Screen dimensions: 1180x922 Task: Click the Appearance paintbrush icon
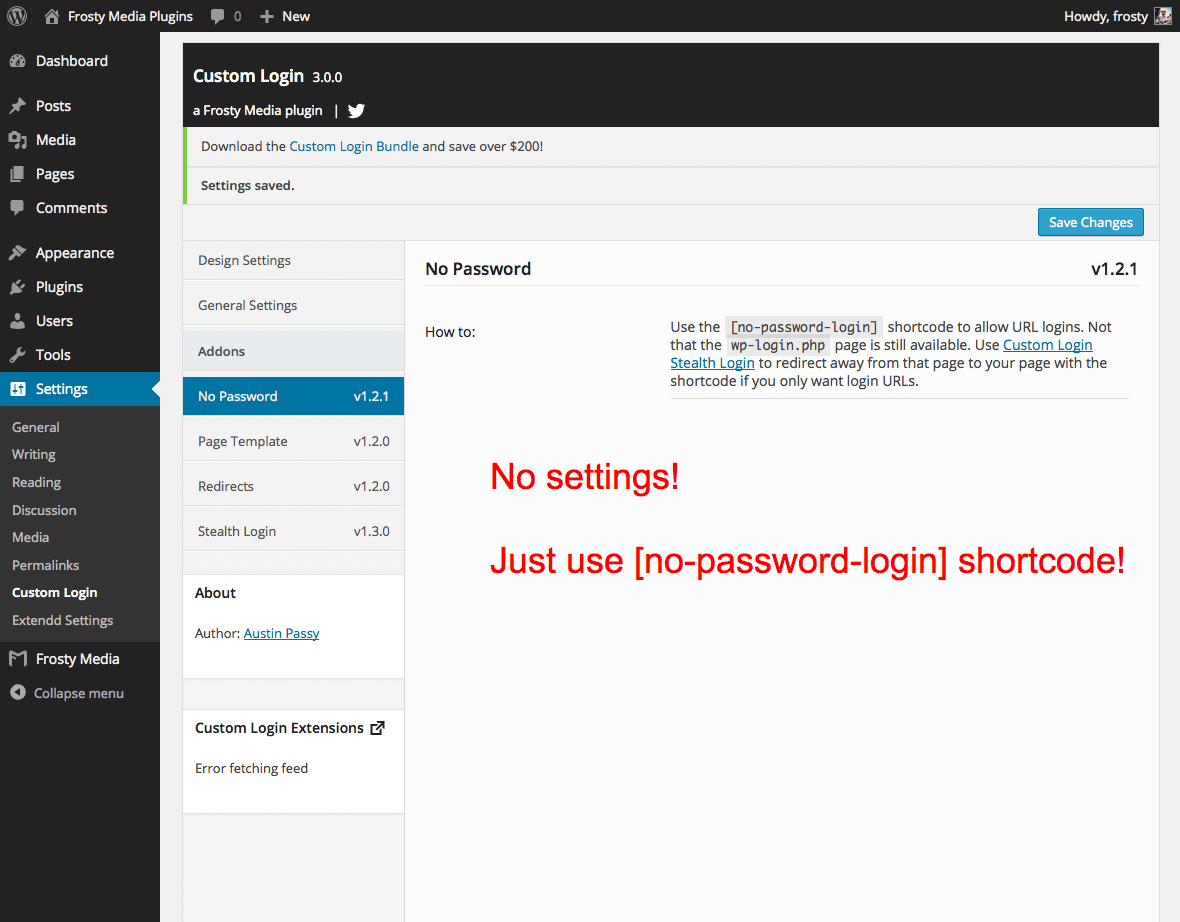[17, 253]
